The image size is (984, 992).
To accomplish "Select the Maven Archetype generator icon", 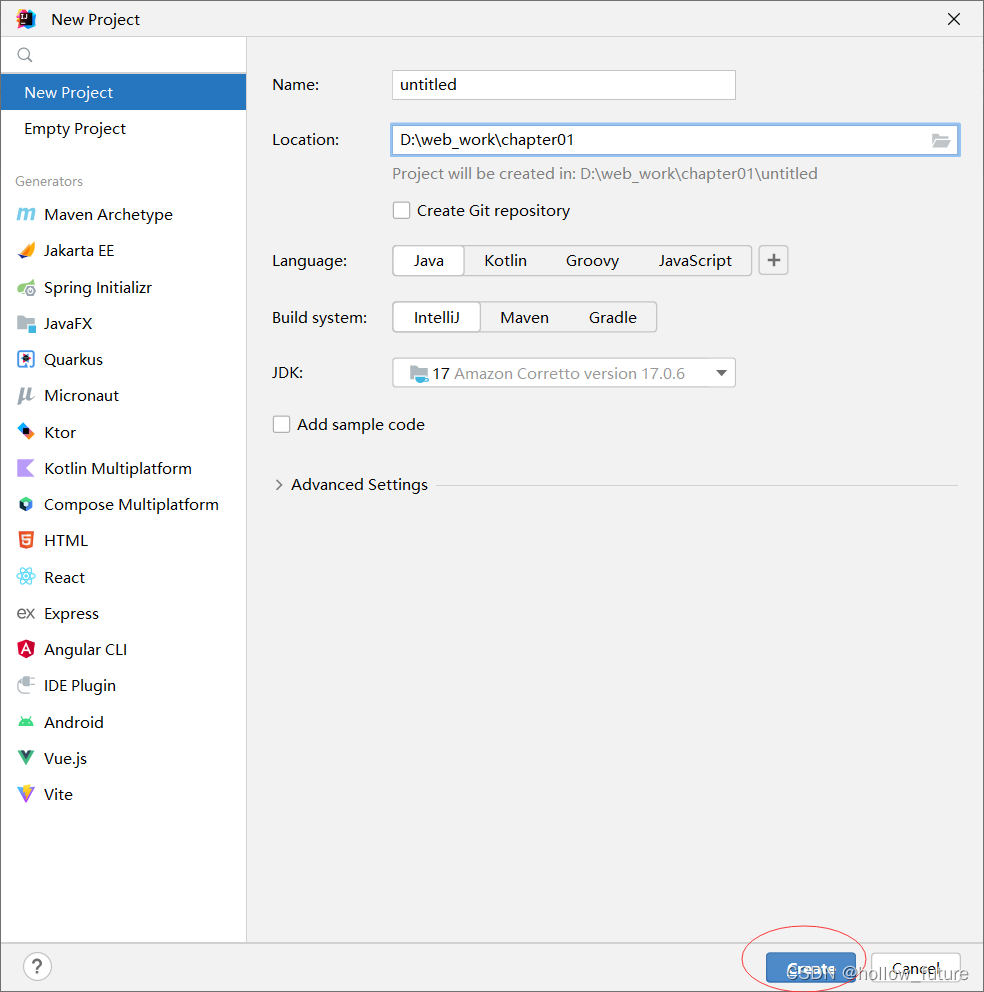I will click(x=26, y=214).
